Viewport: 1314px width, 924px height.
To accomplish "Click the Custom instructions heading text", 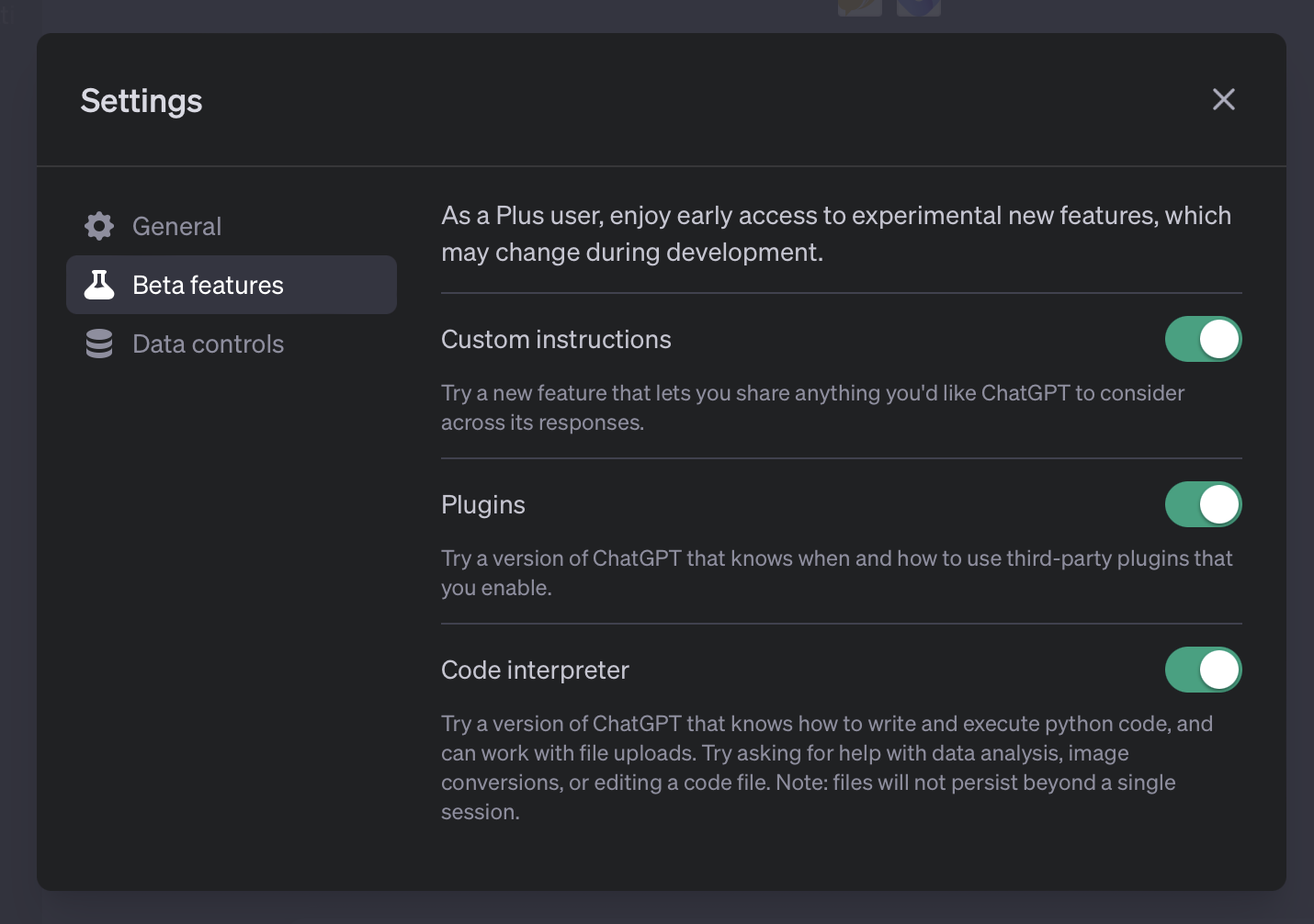I will point(556,340).
